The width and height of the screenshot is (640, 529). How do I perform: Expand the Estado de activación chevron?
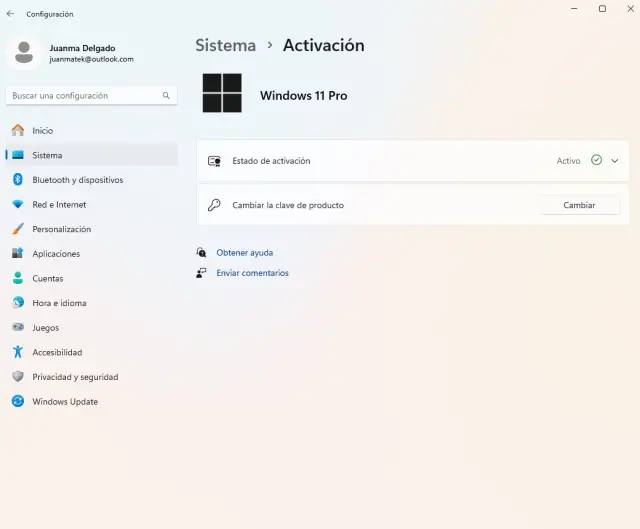(615, 161)
